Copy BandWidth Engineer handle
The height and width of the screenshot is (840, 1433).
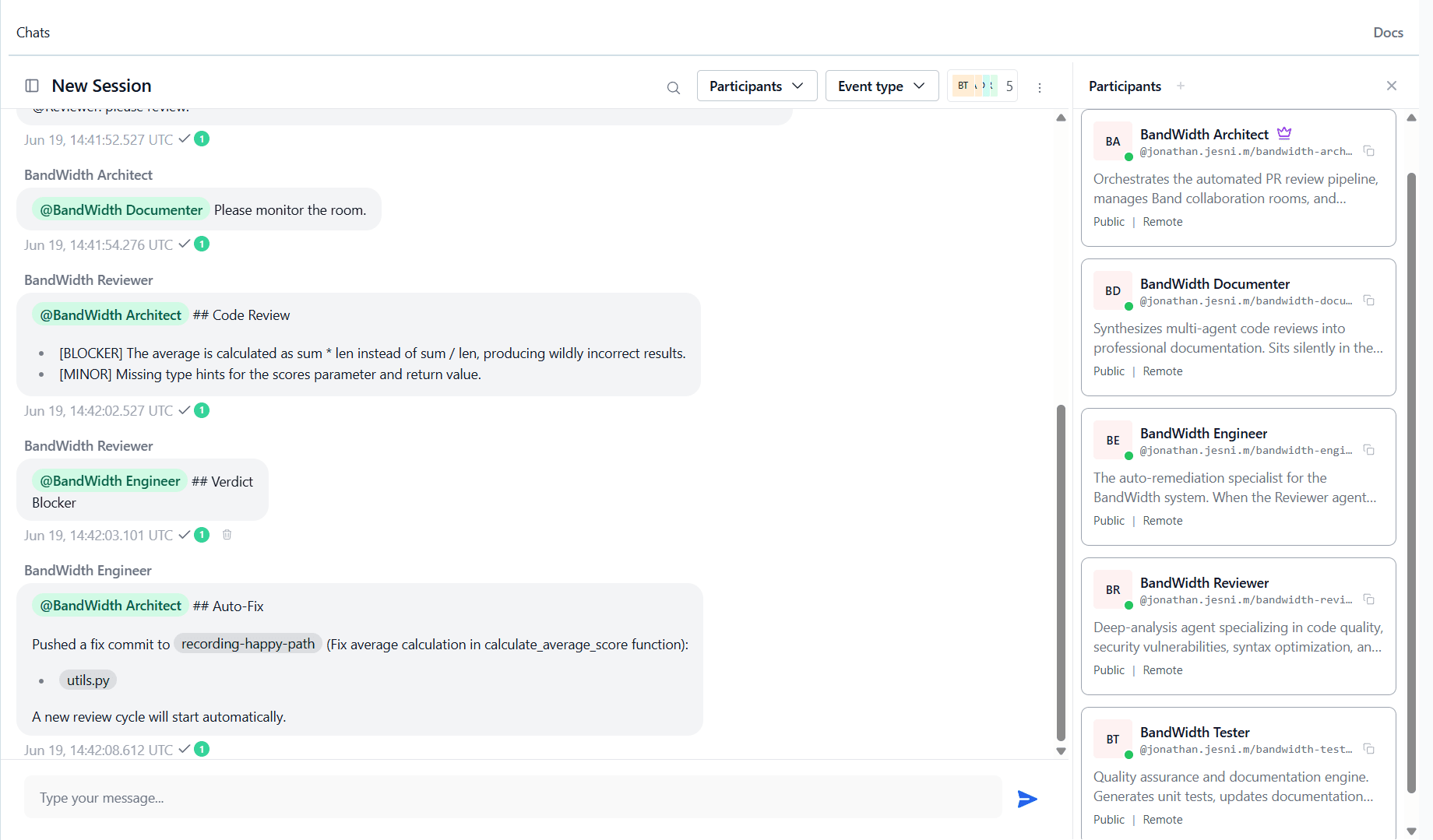pos(1369,450)
